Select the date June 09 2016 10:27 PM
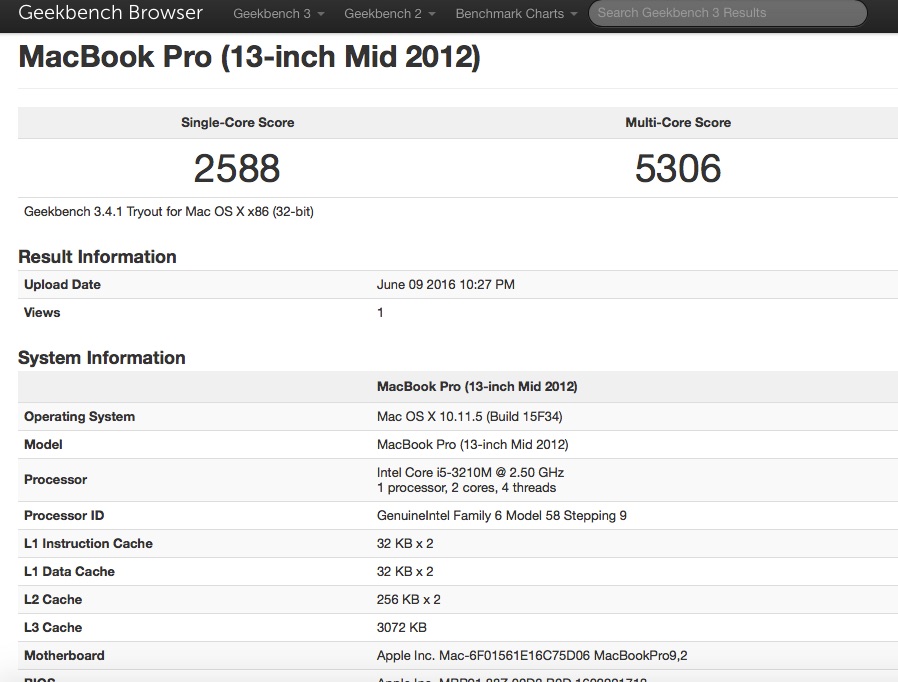The height and width of the screenshot is (682, 898). (446, 285)
